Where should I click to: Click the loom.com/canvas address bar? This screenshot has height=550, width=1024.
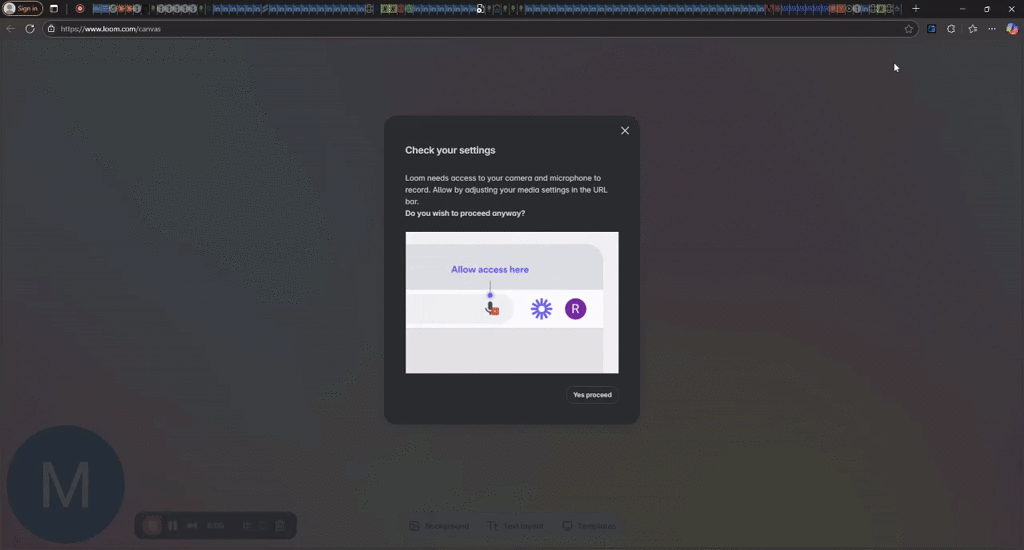point(480,29)
